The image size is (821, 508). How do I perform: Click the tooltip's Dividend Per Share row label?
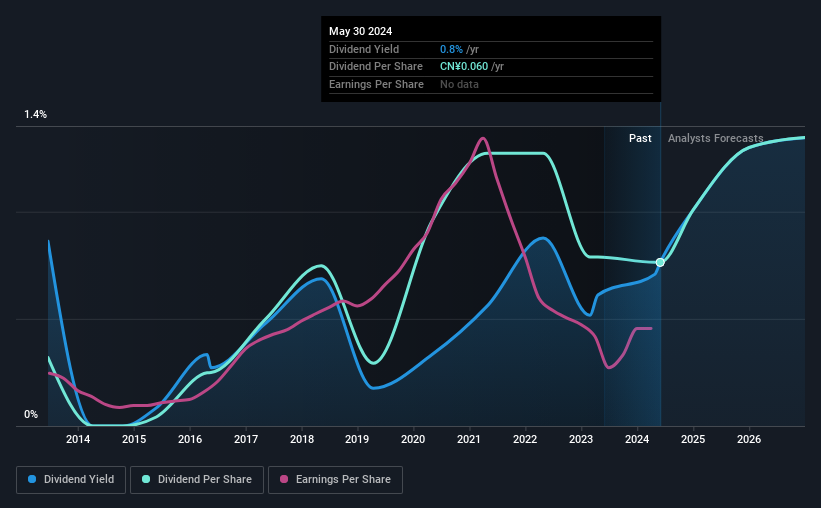coord(376,67)
